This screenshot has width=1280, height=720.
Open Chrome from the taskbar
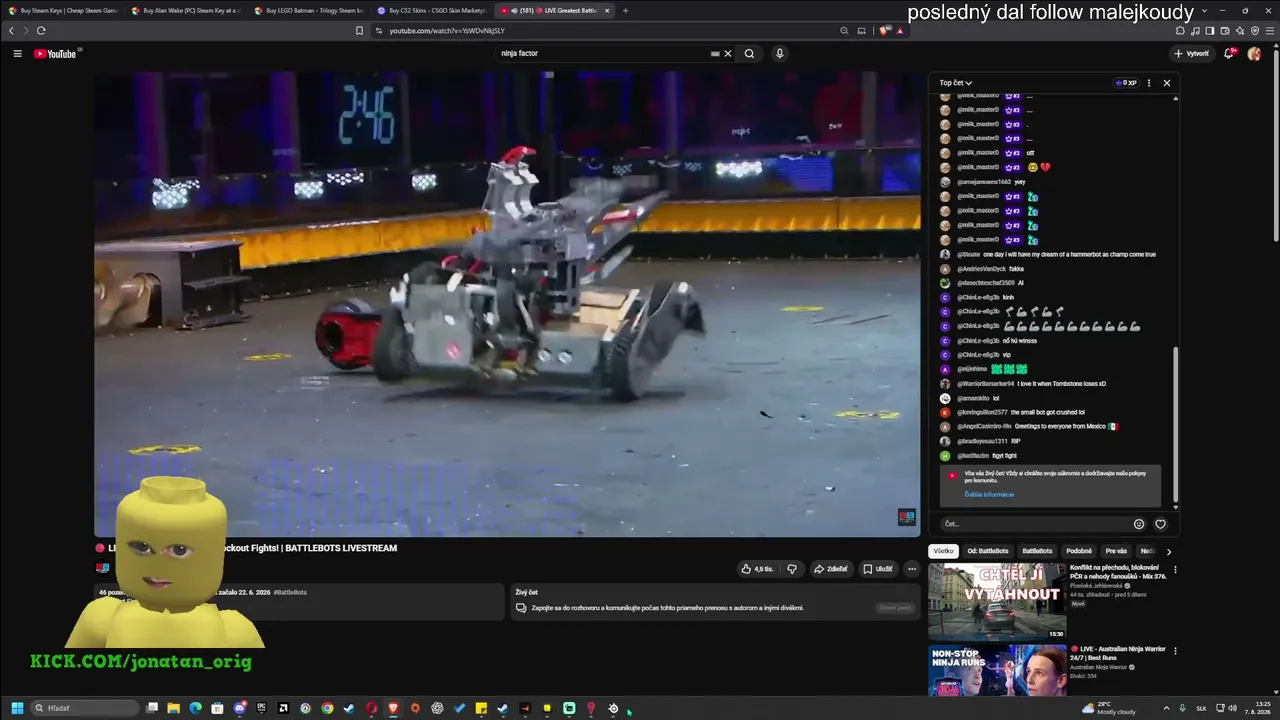327,708
